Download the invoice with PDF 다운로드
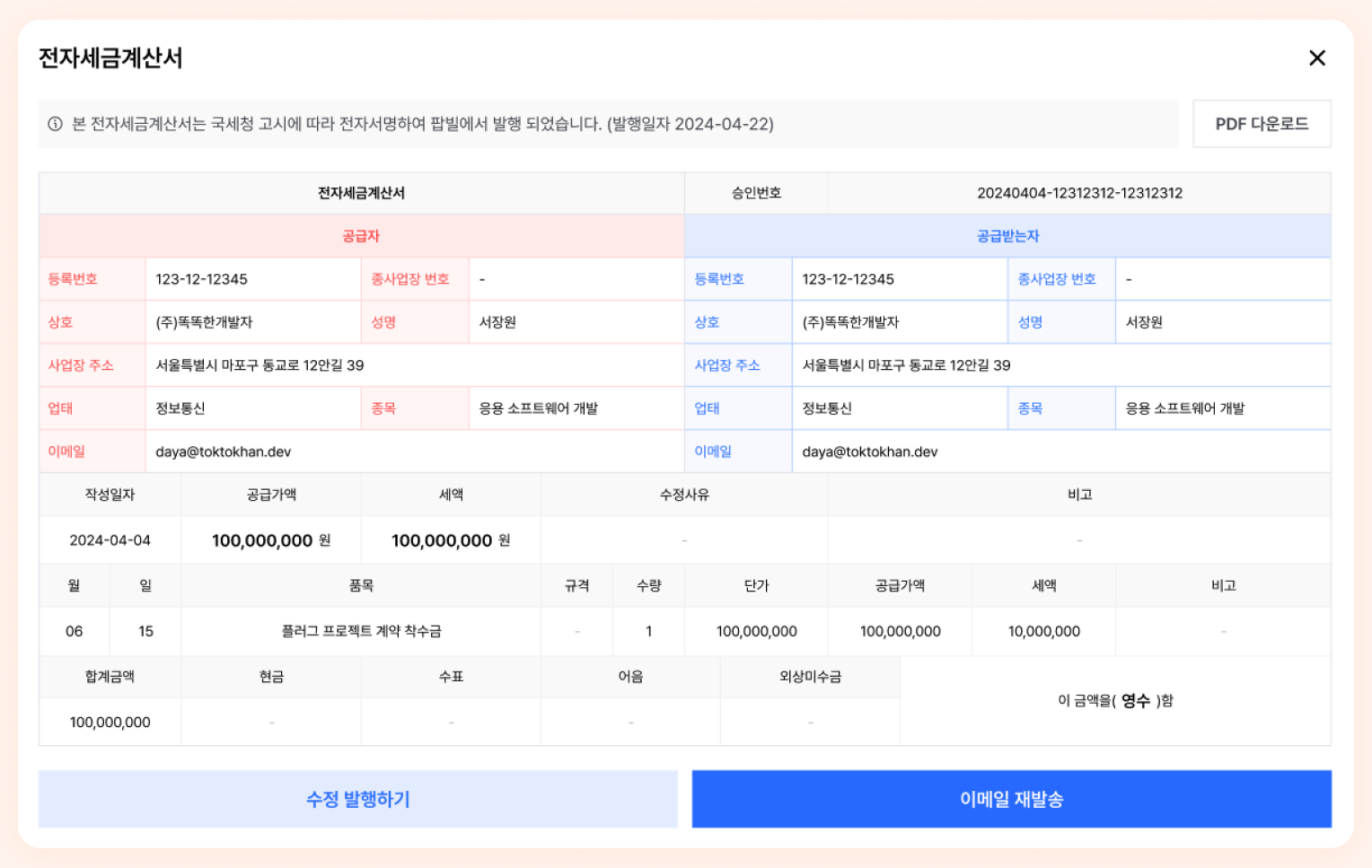1372x868 pixels. click(1261, 124)
